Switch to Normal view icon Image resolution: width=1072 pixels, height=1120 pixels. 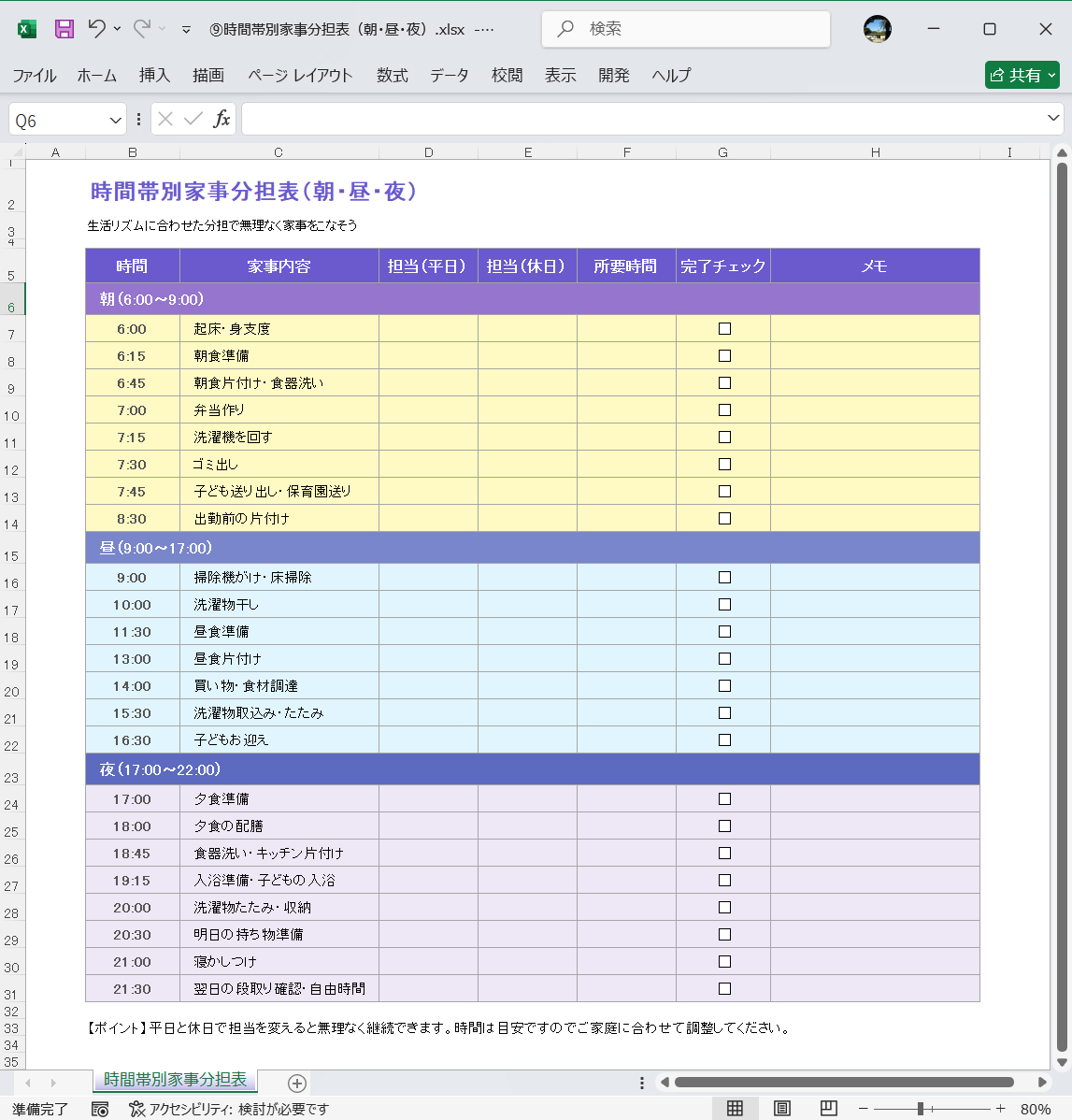tap(735, 1109)
